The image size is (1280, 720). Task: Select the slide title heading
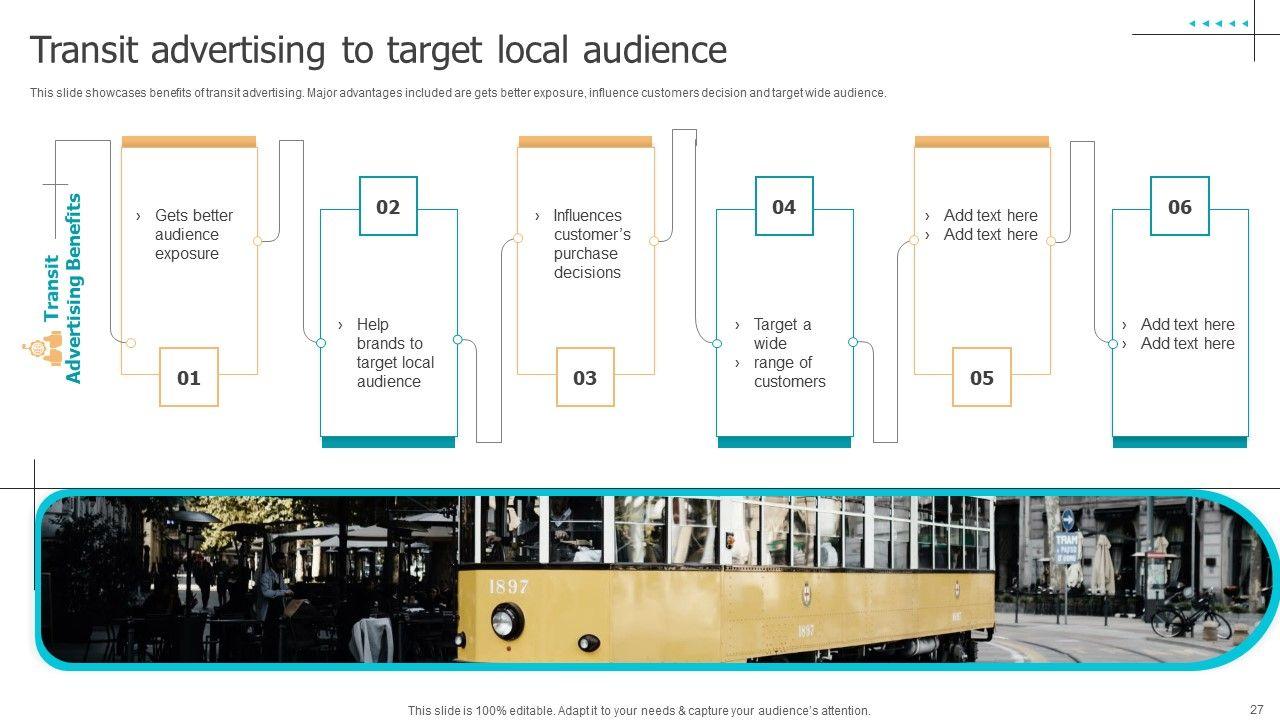click(x=378, y=50)
